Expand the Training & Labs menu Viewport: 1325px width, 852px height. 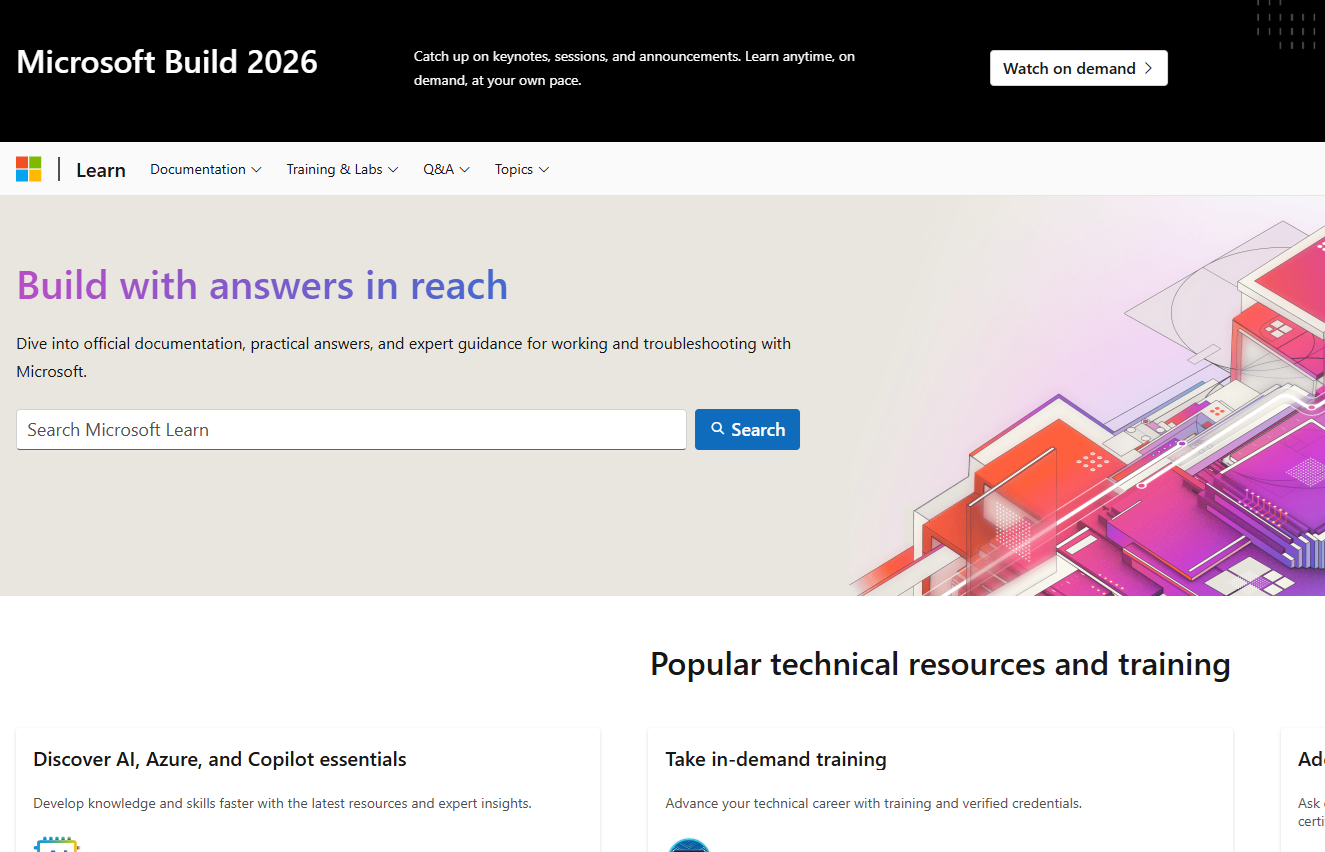tap(342, 169)
